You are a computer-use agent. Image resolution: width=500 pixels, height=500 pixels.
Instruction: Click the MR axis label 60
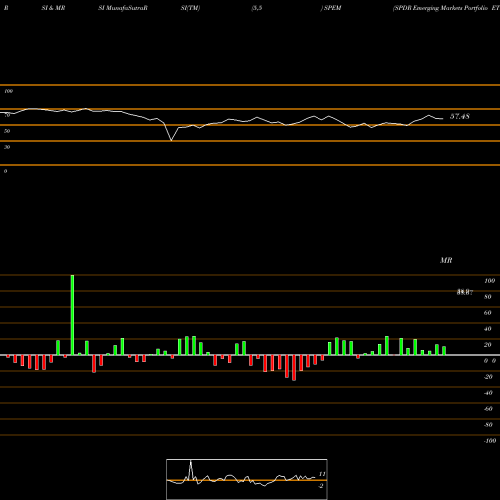(x=488, y=313)
